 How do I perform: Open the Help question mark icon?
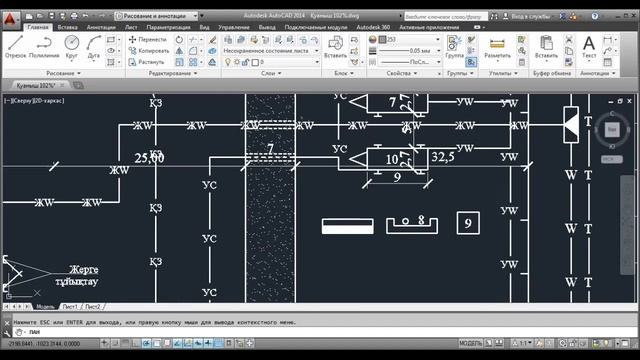tap(595, 16)
